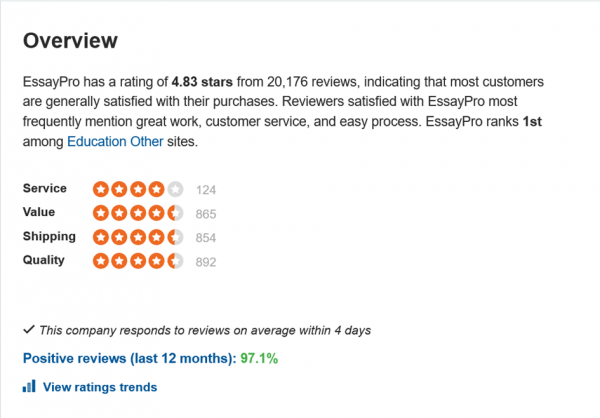
Task: Click the 865 Value review count
Action: tap(206, 214)
